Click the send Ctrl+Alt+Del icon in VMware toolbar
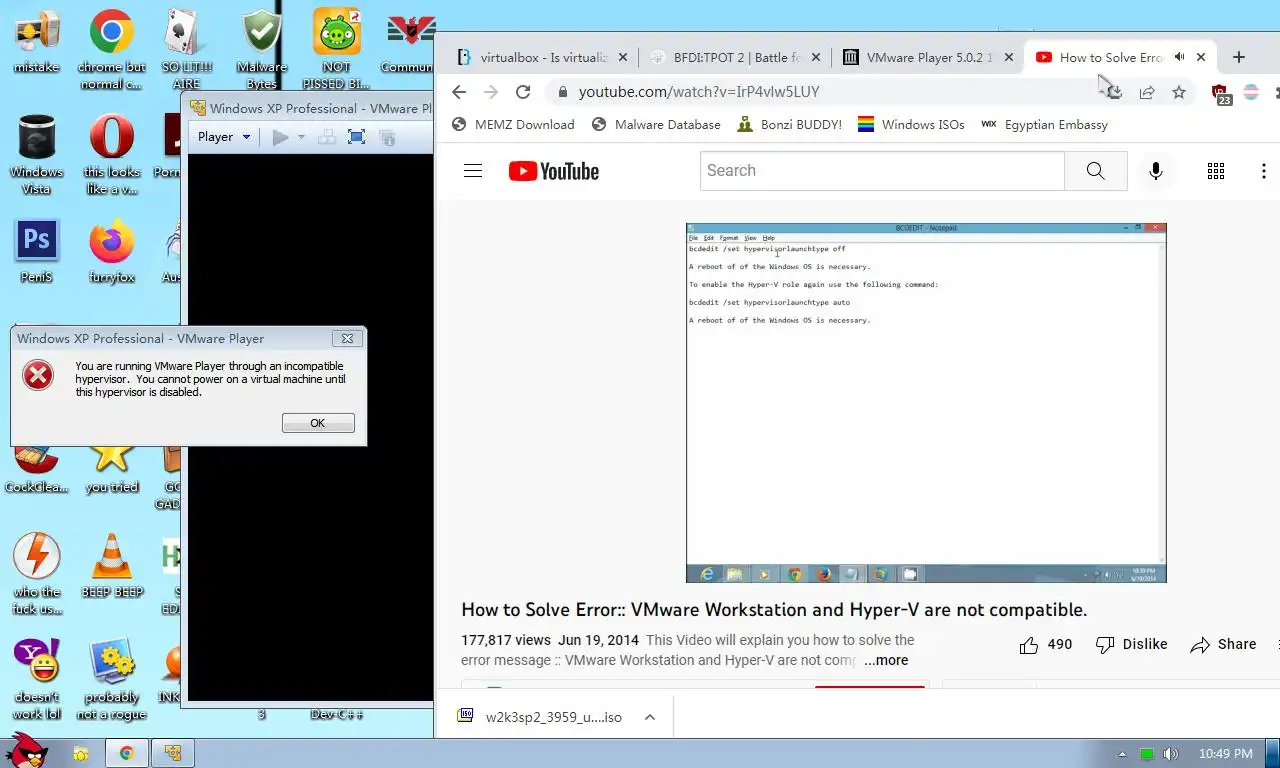Image resolution: width=1280 pixels, height=768 pixels. pyautogui.click(x=326, y=137)
